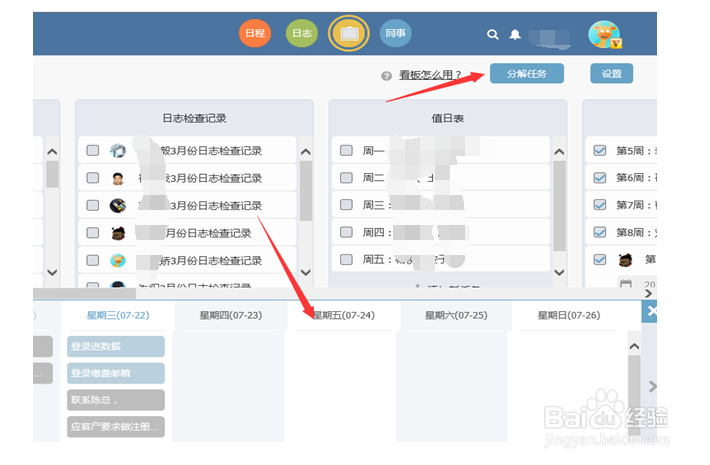Click up arrow of 日志检查记录 list scrollbar
This screenshot has width=710, height=465.
pos(306,152)
